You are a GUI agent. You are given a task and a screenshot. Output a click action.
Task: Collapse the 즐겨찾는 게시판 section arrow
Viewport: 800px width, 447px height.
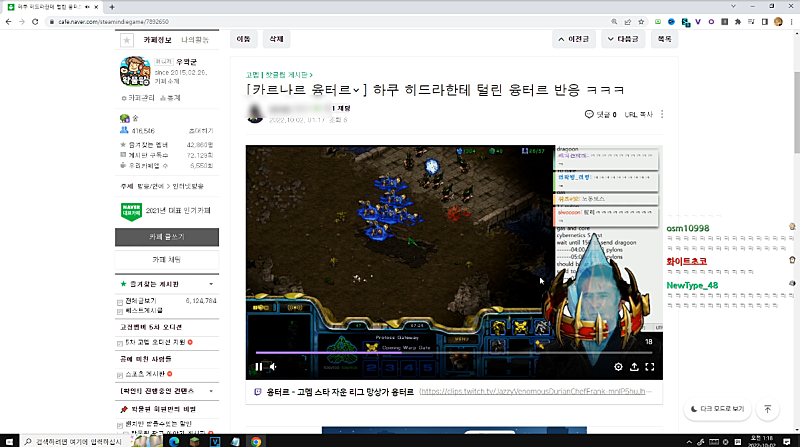click(x=211, y=284)
